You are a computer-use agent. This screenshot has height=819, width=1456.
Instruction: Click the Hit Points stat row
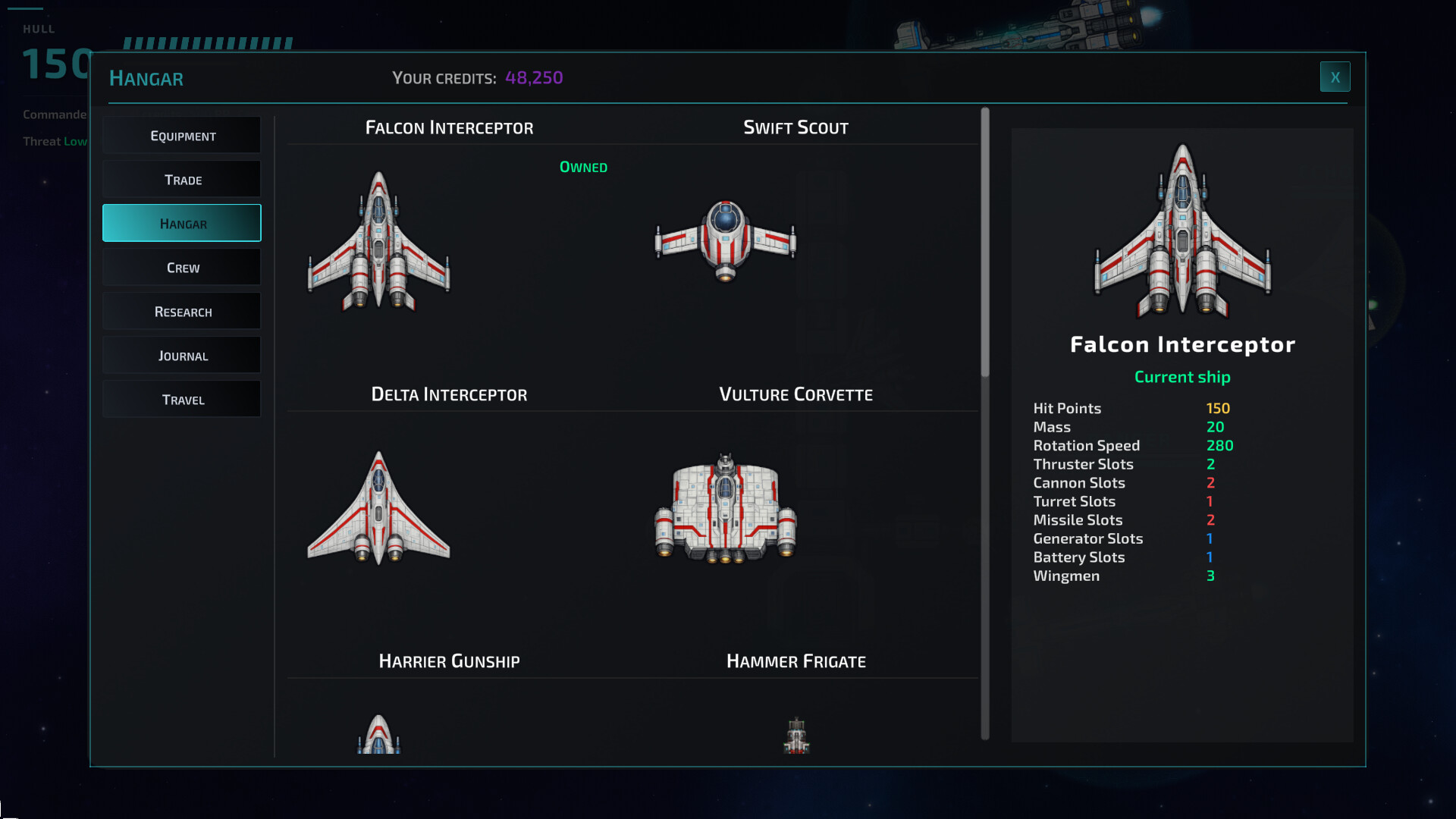click(1133, 408)
